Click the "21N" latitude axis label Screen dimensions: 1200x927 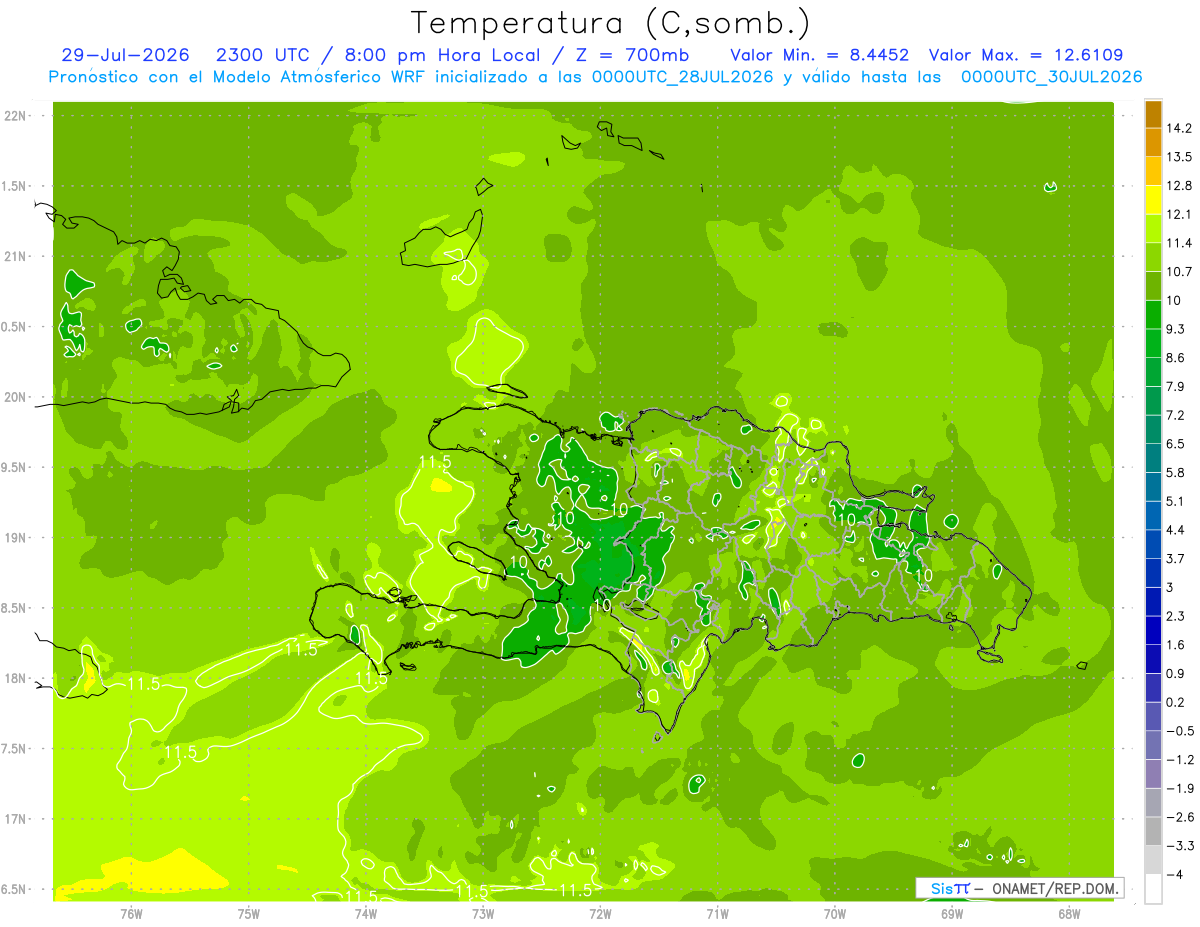pyautogui.click(x=15, y=256)
